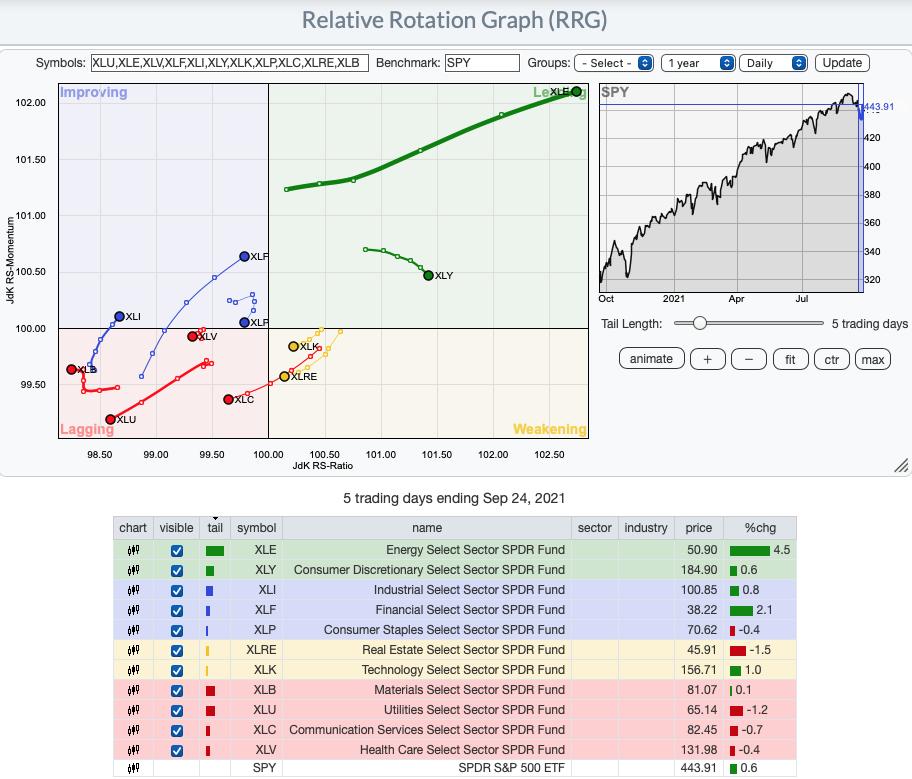Click Technology Select Sector SPDR Fund name
The image size is (912, 779).
(x=463, y=670)
